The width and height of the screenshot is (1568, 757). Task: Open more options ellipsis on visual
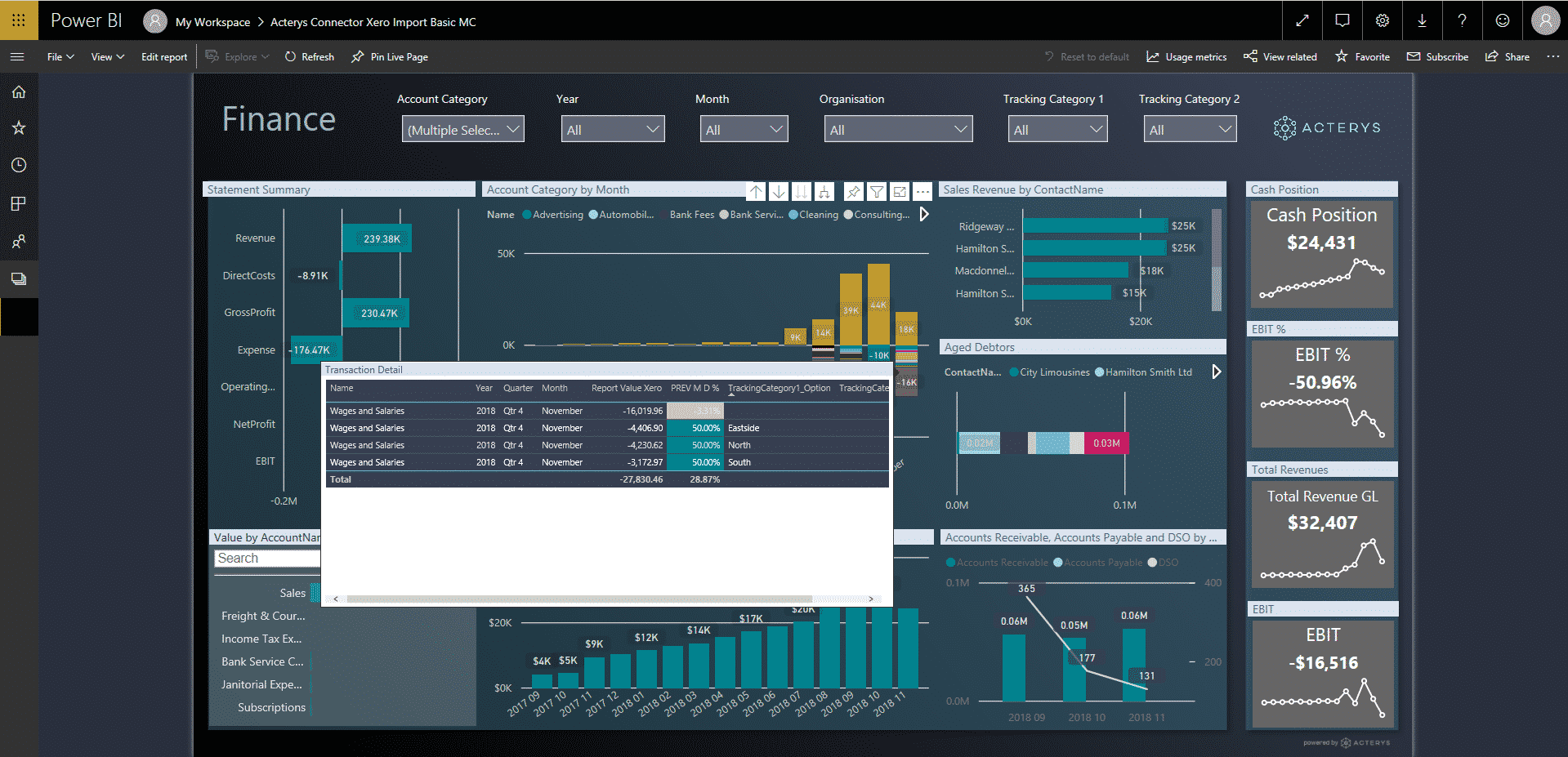tap(922, 192)
